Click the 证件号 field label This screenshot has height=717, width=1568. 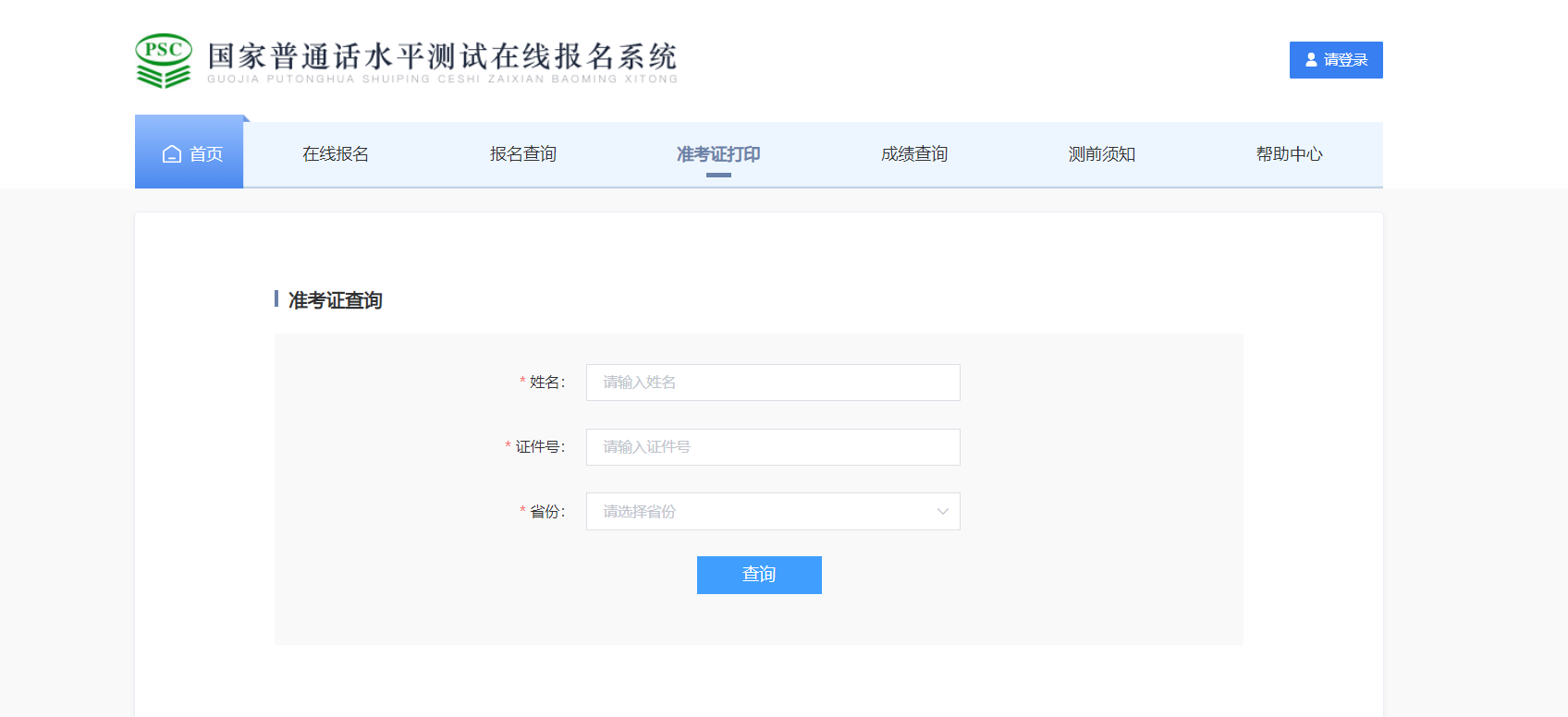(540, 447)
